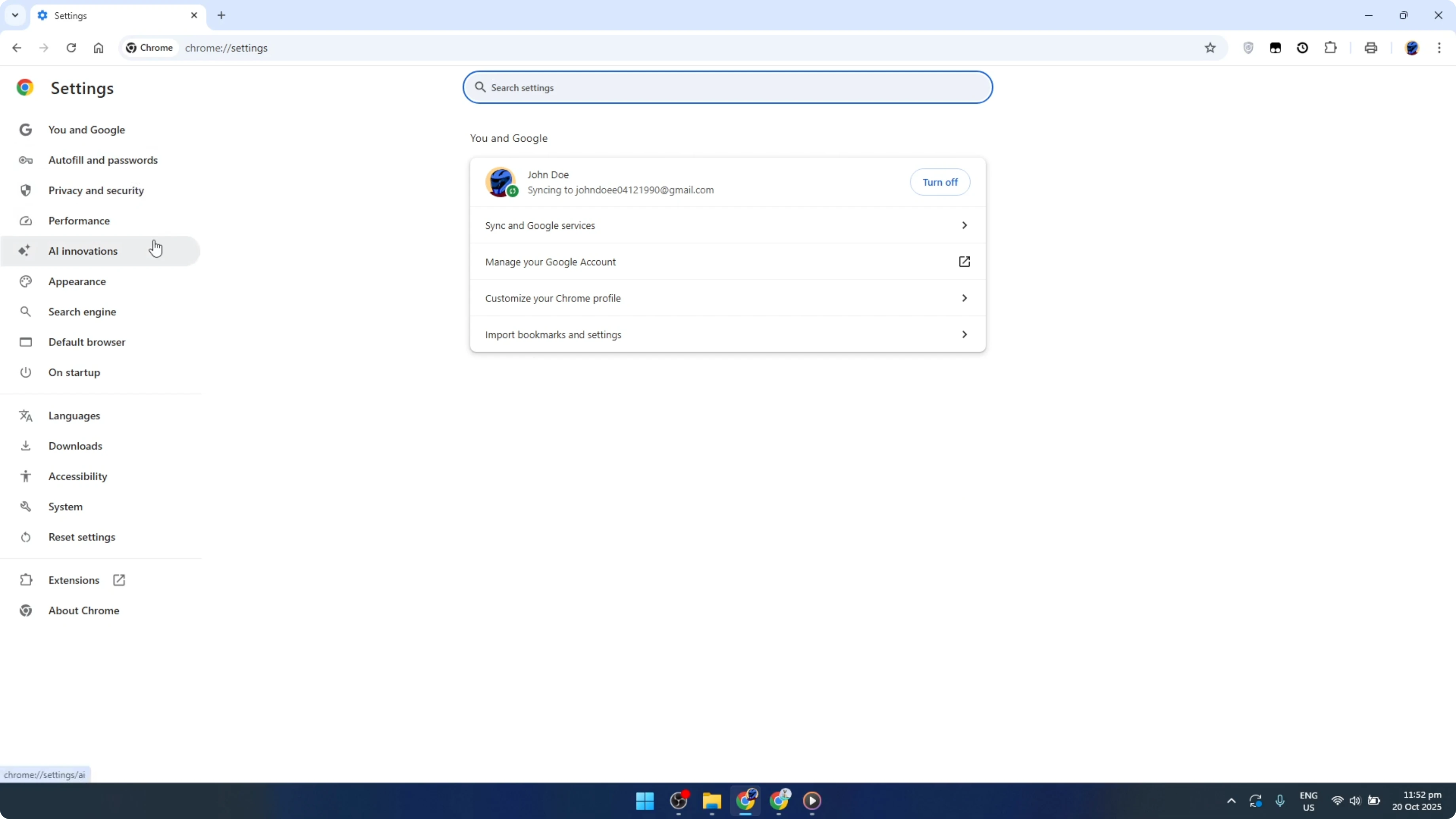Image resolution: width=1456 pixels, height=819 pixels.
Task: Click the Turn off sync button
Action: coord(940,182)
